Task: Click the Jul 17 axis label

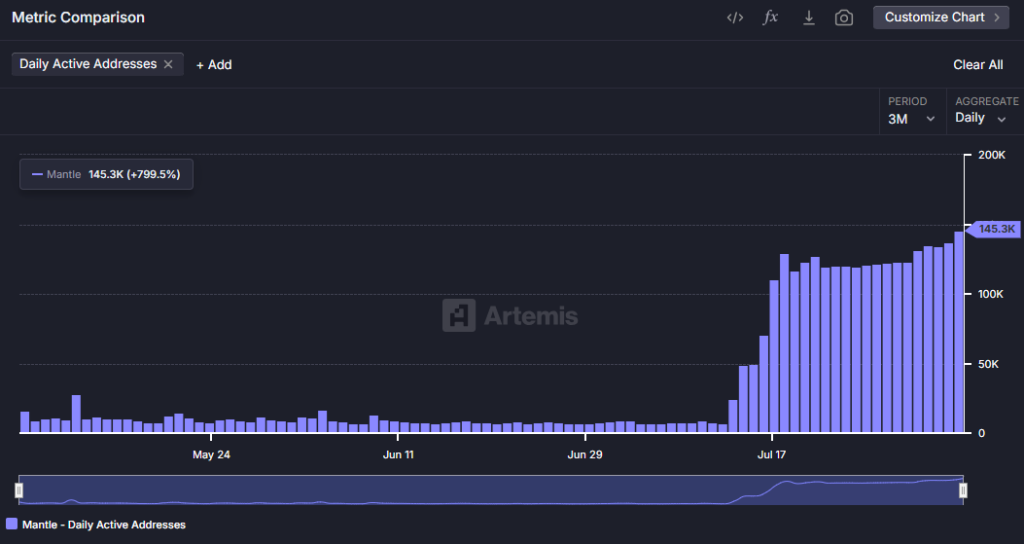Action: click(771, 455)
